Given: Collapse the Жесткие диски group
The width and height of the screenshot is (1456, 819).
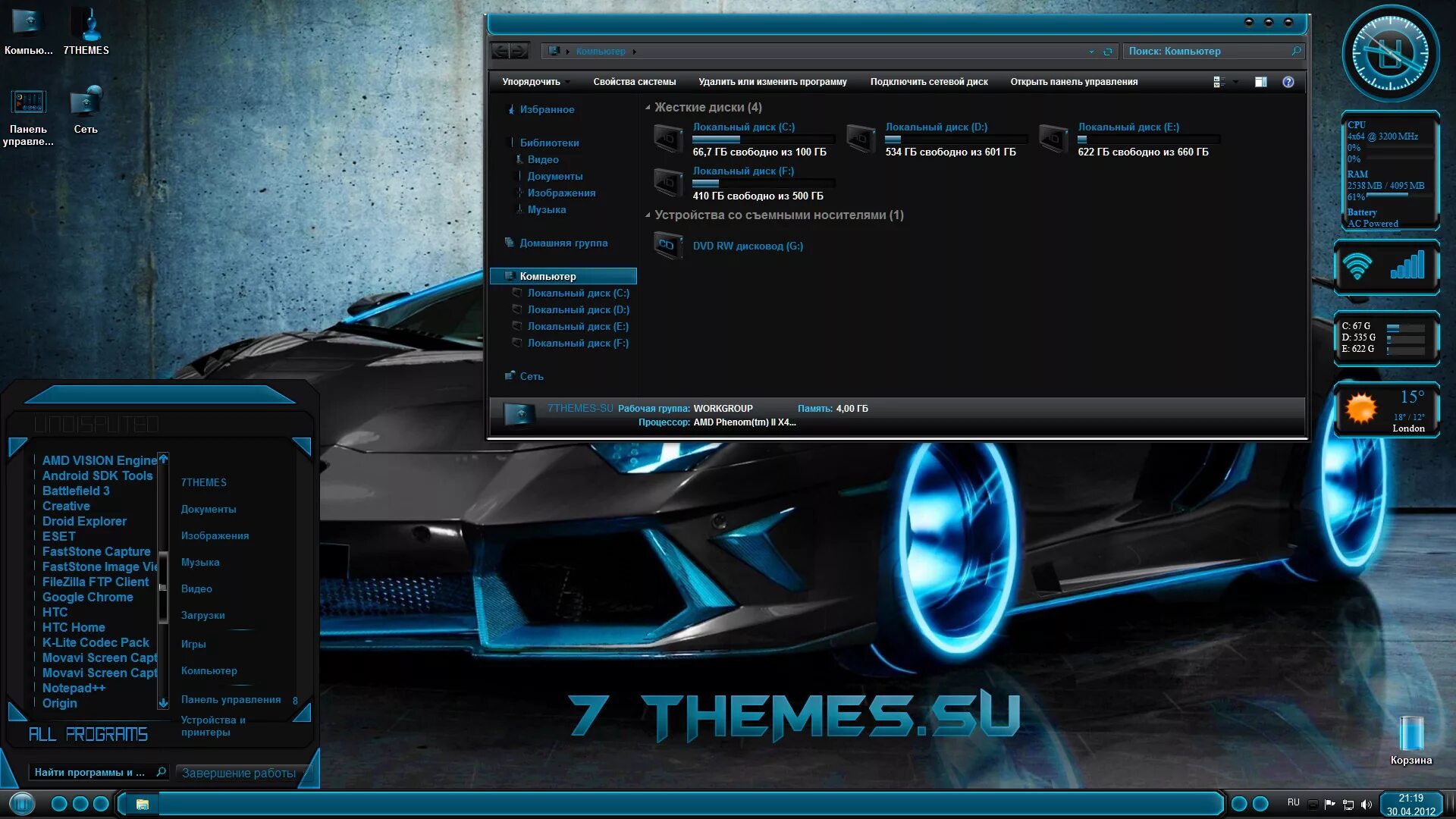Looking at the screenshot, I should [648, 108].
